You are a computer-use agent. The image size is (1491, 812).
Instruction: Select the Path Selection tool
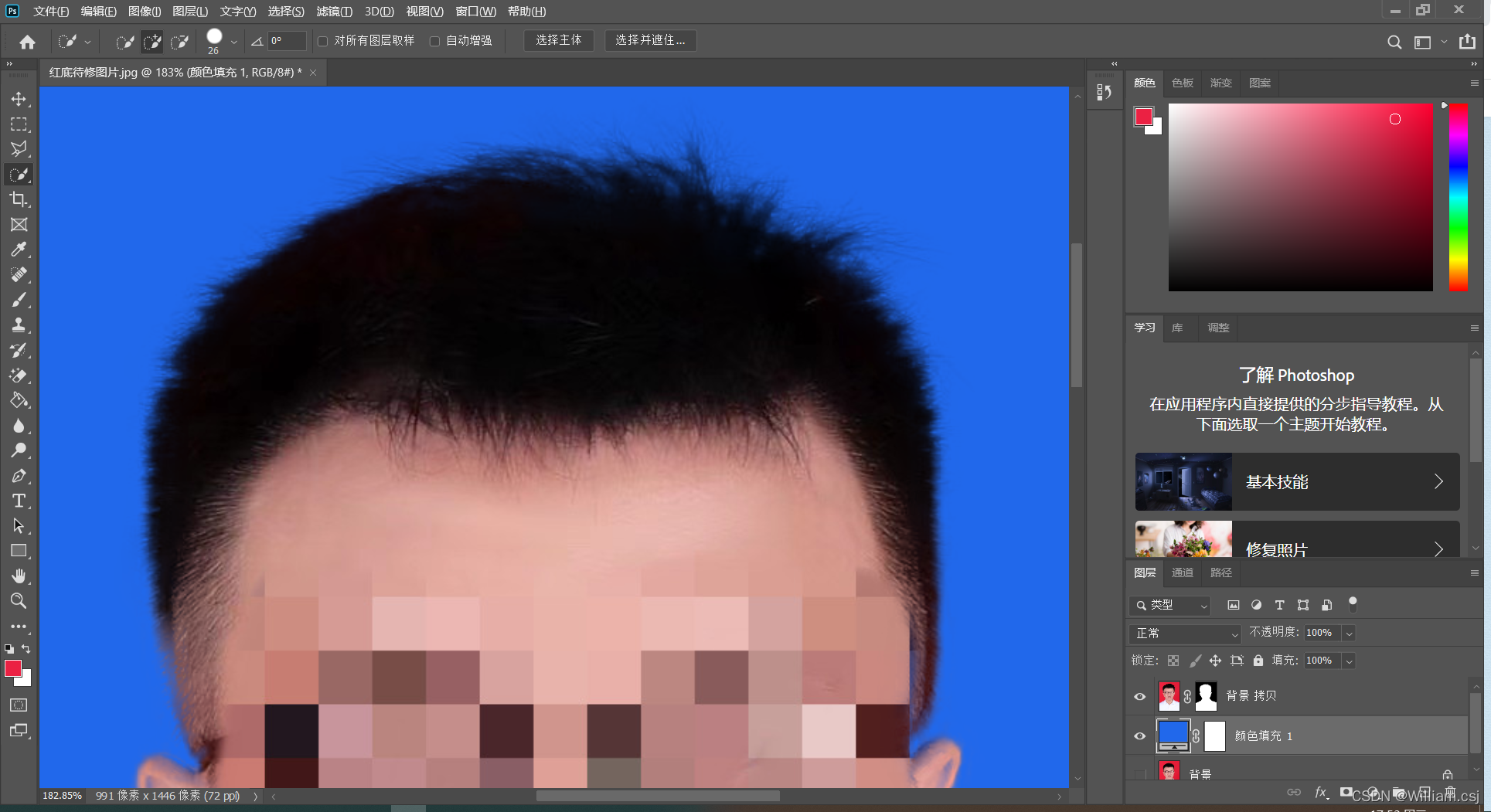19,526
